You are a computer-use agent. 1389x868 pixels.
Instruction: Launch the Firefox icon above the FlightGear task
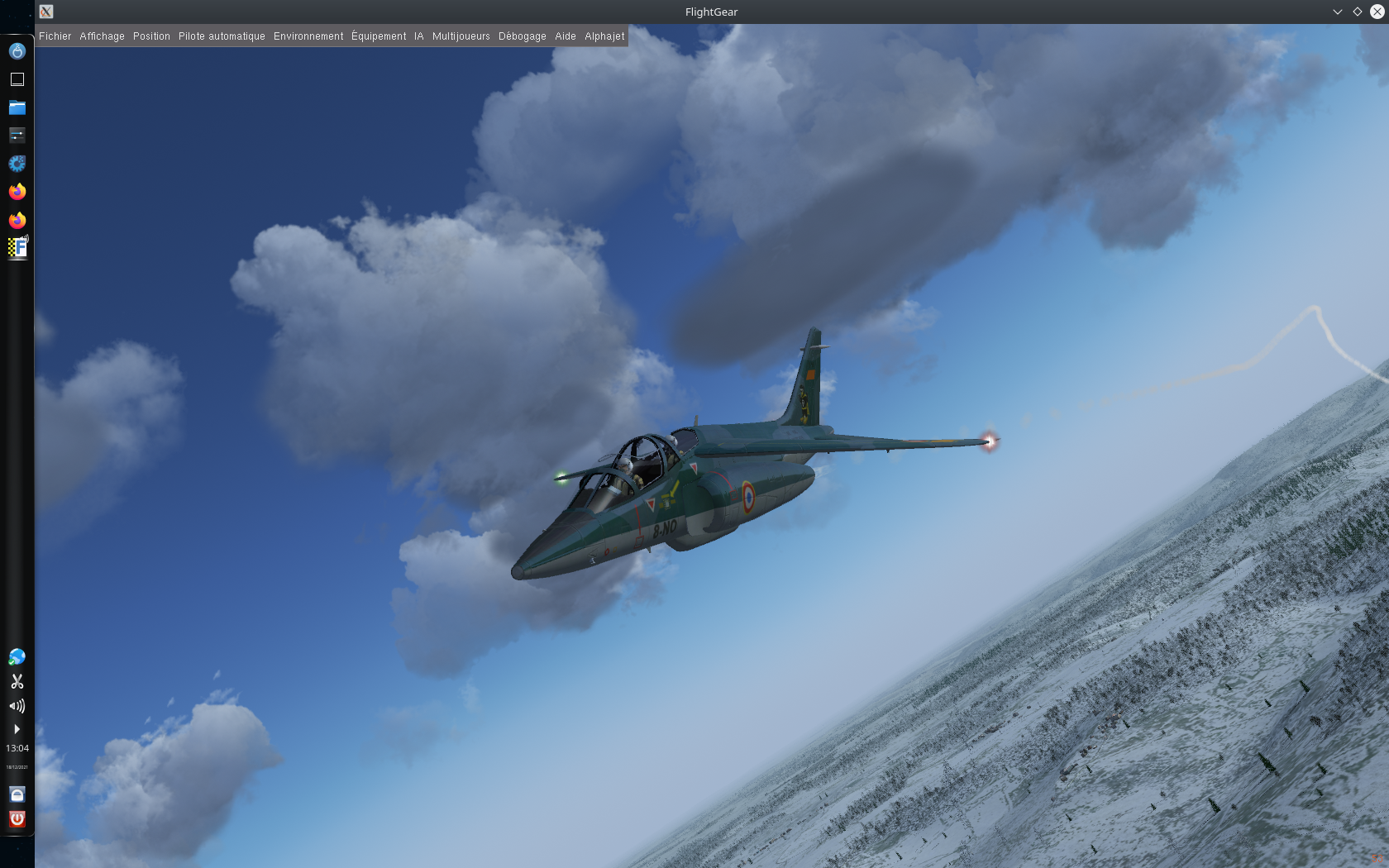17,220
